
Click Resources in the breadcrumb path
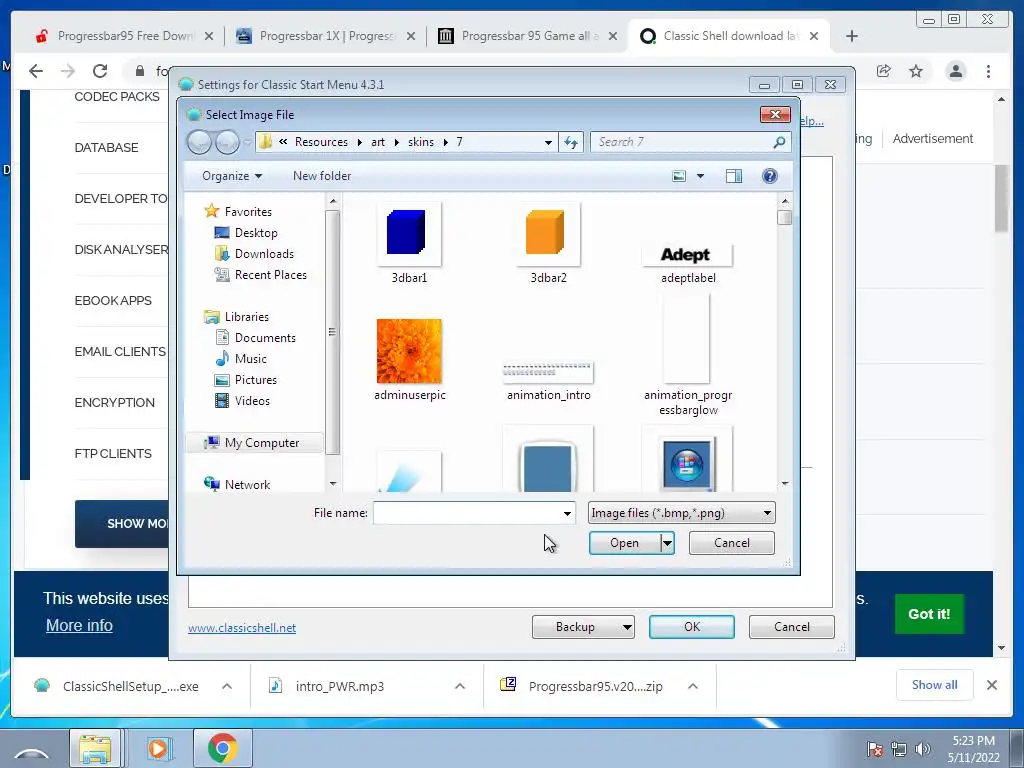(321, 142)
